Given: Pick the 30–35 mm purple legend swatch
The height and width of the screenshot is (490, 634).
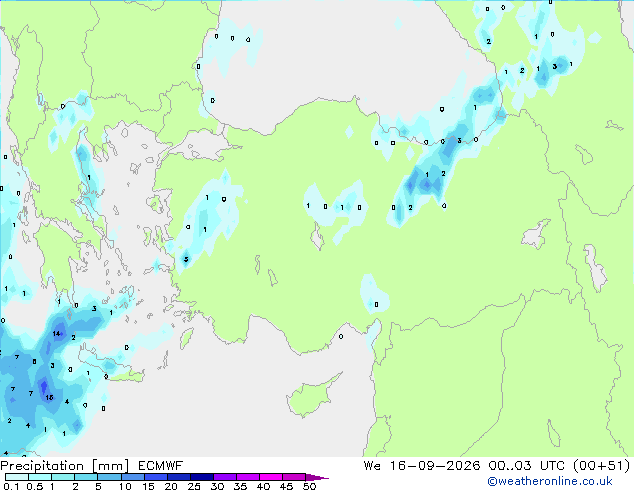Looking at the screenshot, I should point(225,477).
